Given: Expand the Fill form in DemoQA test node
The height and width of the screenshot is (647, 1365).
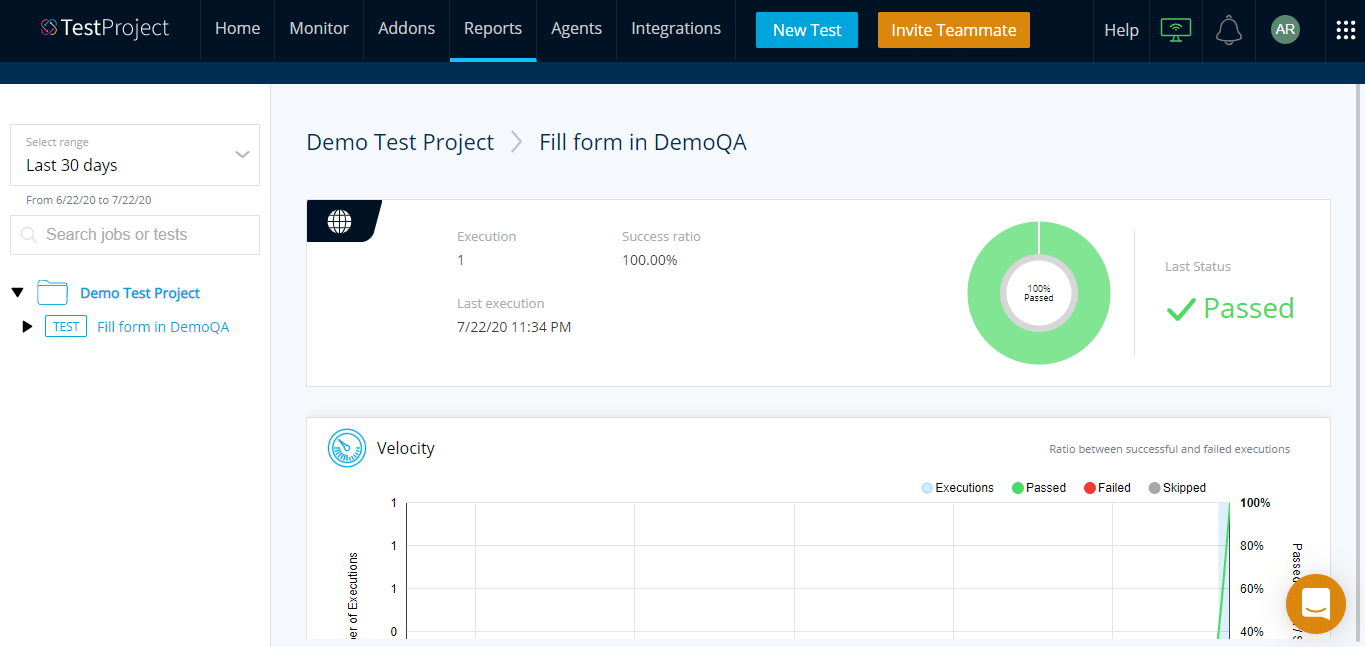Looking at the screenshot, I should click(28, 327).
